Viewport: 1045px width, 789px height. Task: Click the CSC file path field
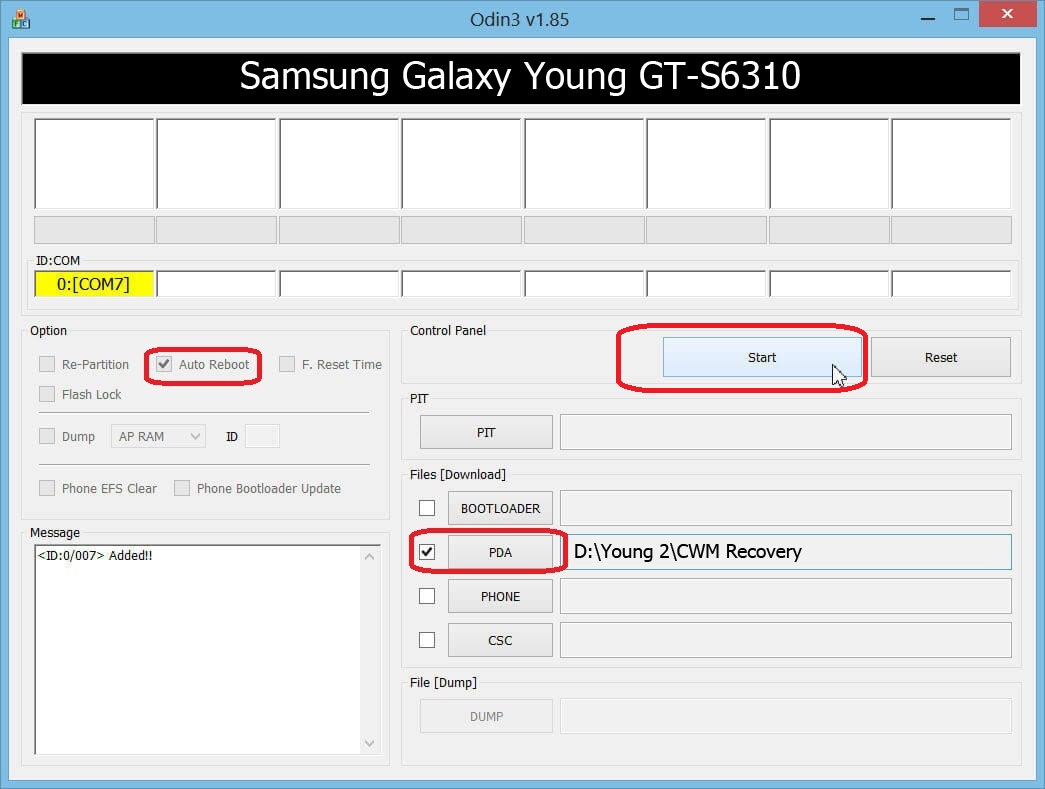[786, 640]
